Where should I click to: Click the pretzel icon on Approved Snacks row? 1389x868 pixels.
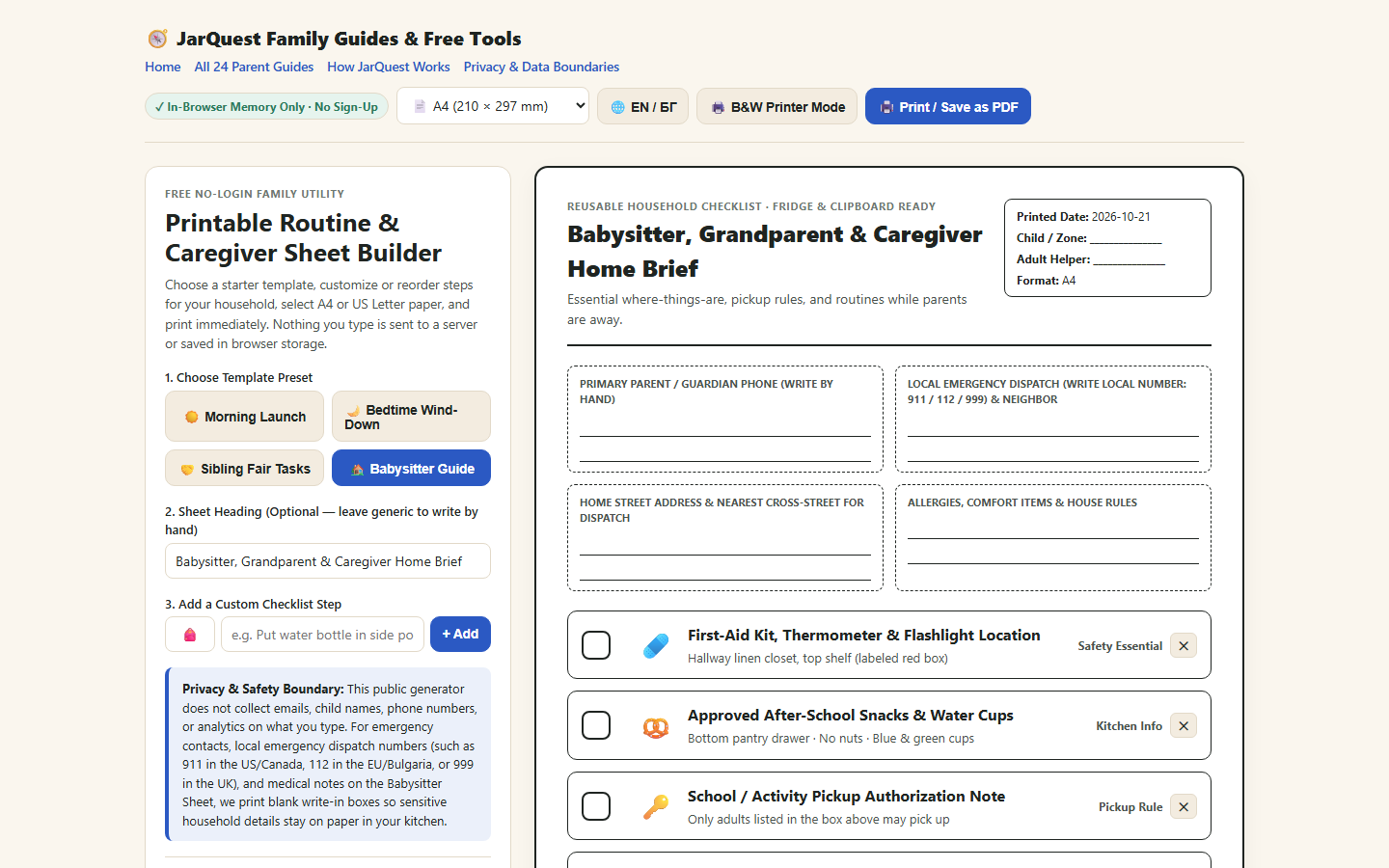point(656,726)
